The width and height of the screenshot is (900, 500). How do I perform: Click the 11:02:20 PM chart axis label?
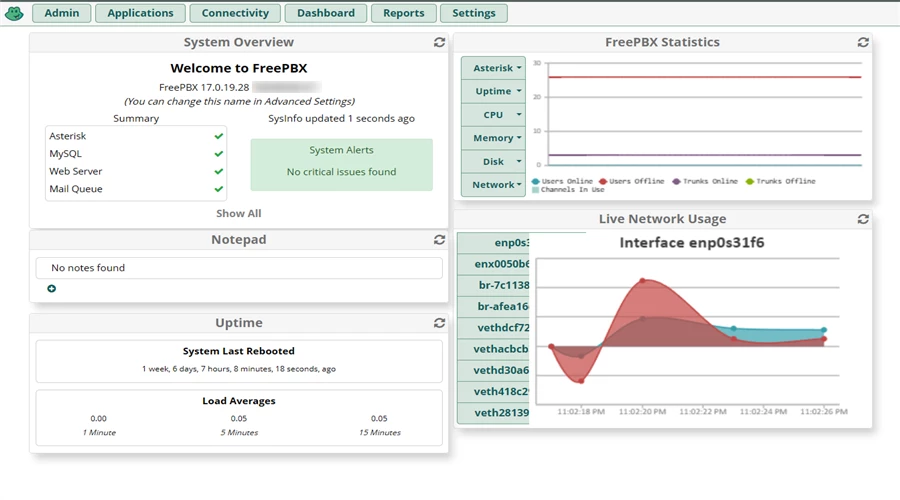tap(642, 412)
